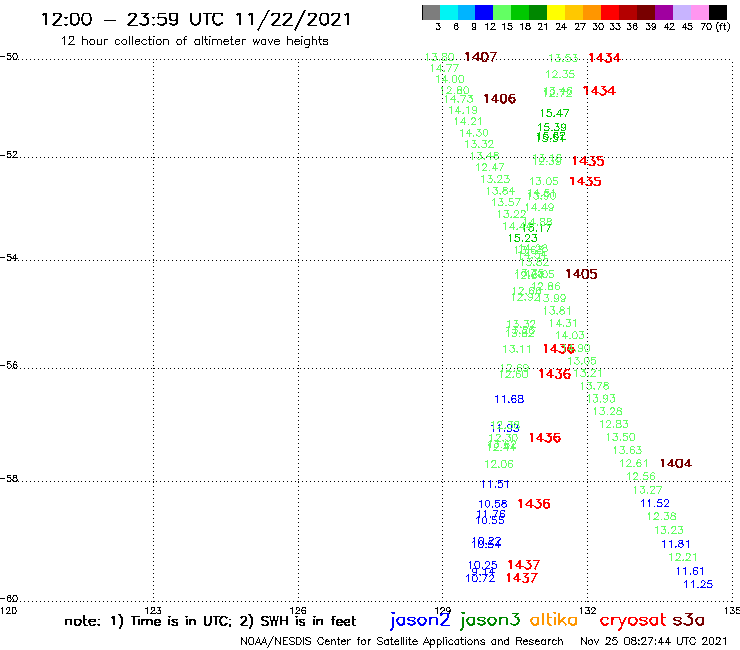The width and height of the screenshot is (740, 650).
Task: Click the time label 1407
Action: (480, 57)
